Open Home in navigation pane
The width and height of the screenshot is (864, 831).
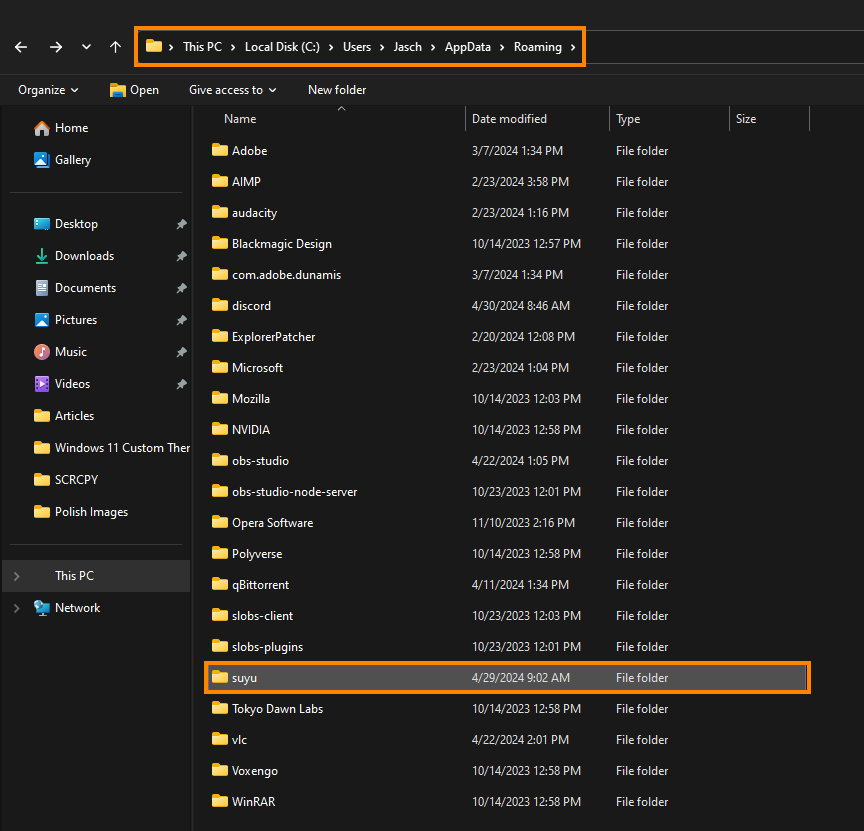tap(61, 128)
